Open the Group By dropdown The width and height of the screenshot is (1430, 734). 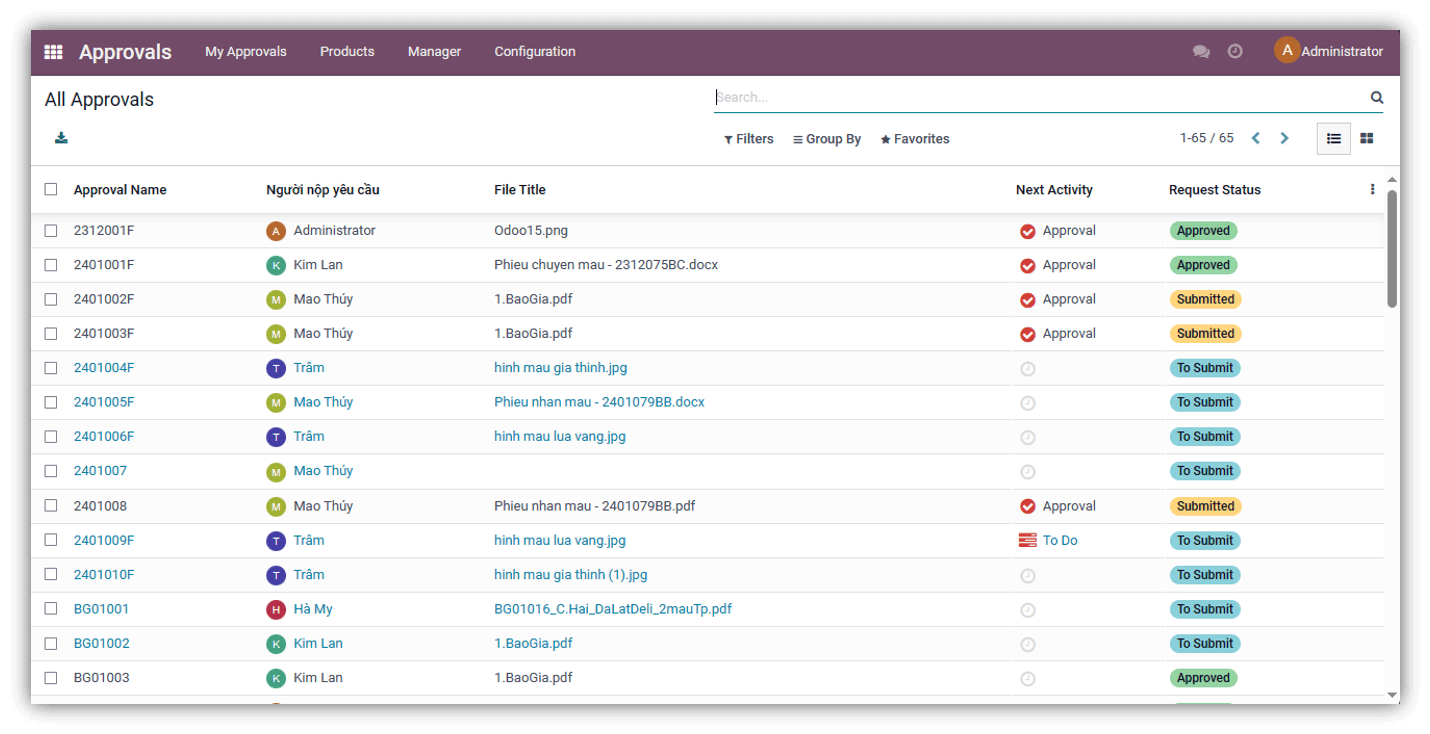(x=827, y=139)
